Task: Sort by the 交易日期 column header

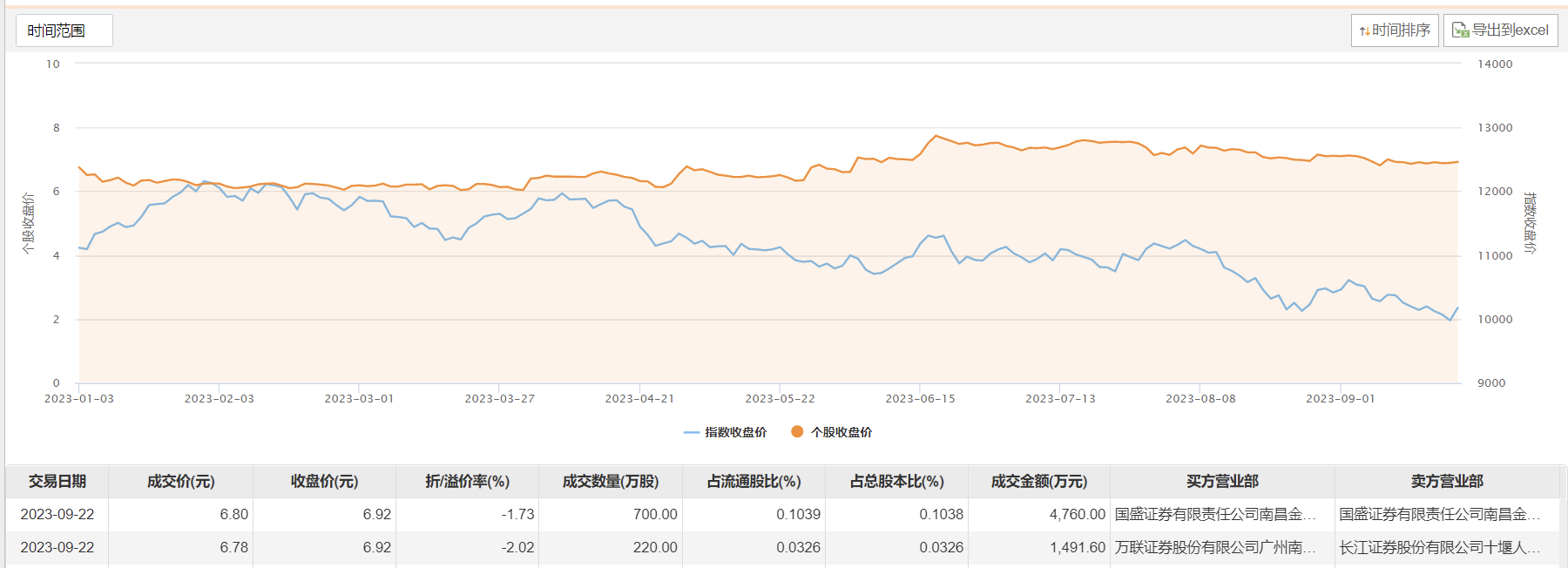Action: click(57, 482)
